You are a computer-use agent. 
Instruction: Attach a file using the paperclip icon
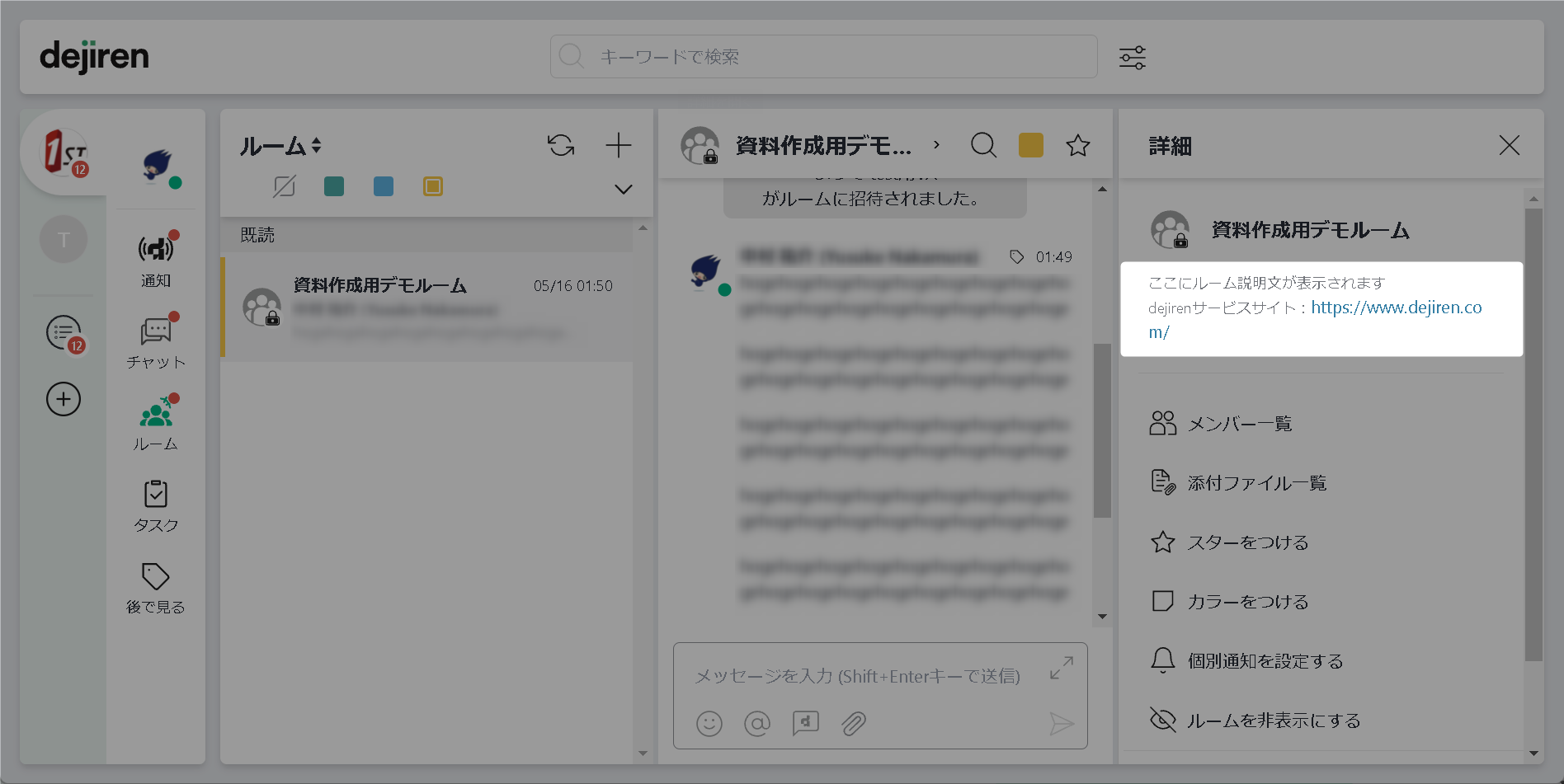click(x=853, y=724)
